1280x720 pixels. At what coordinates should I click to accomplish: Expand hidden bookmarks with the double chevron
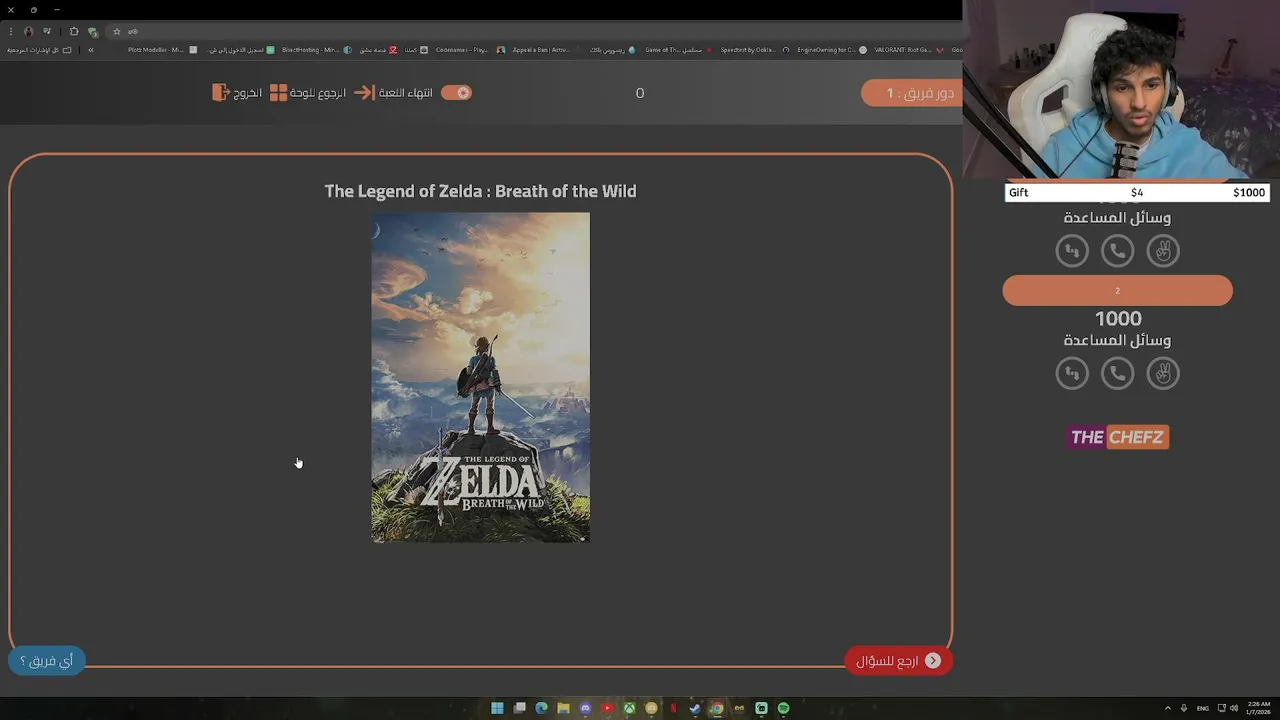(91, 50)
